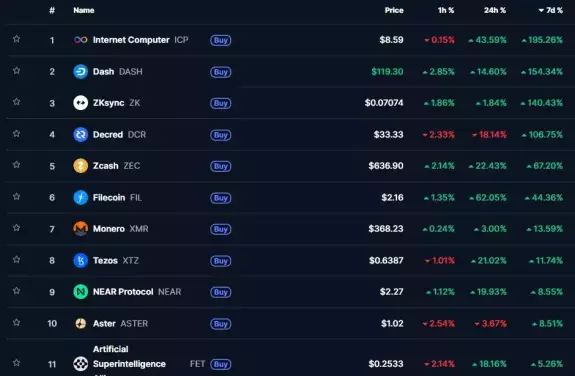Click the Filecoin blue logo icon
This screenshot has height=376, width=575.
tap(81, 197)
